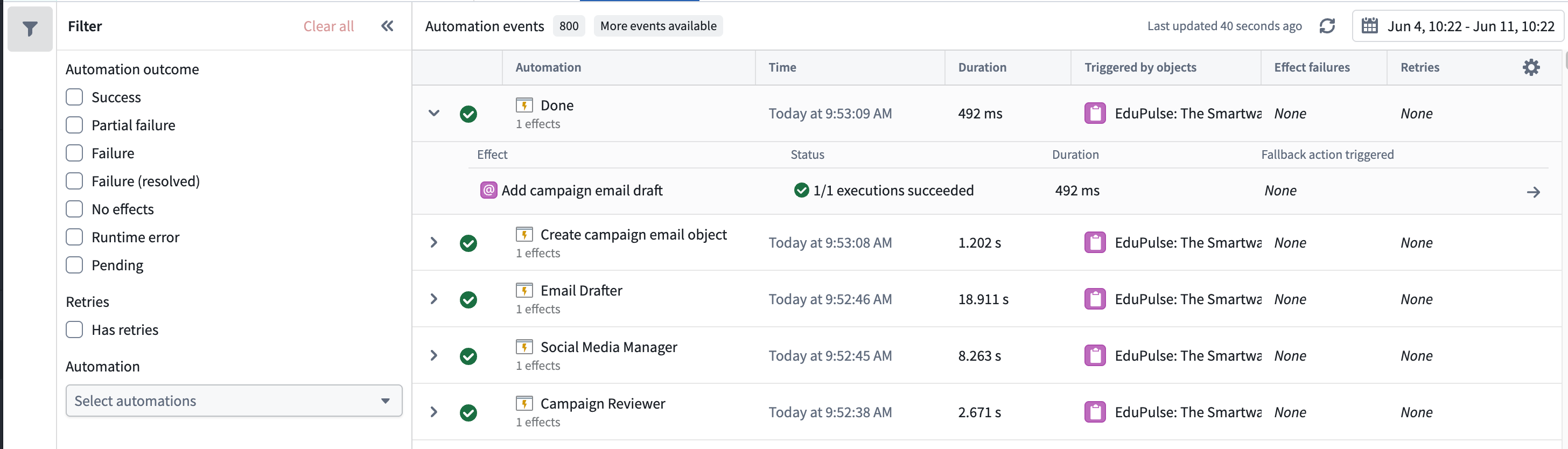The width and height of the screenshot is (1568, 449).
Task: Check the Success outcome filter
Action: 74,97
